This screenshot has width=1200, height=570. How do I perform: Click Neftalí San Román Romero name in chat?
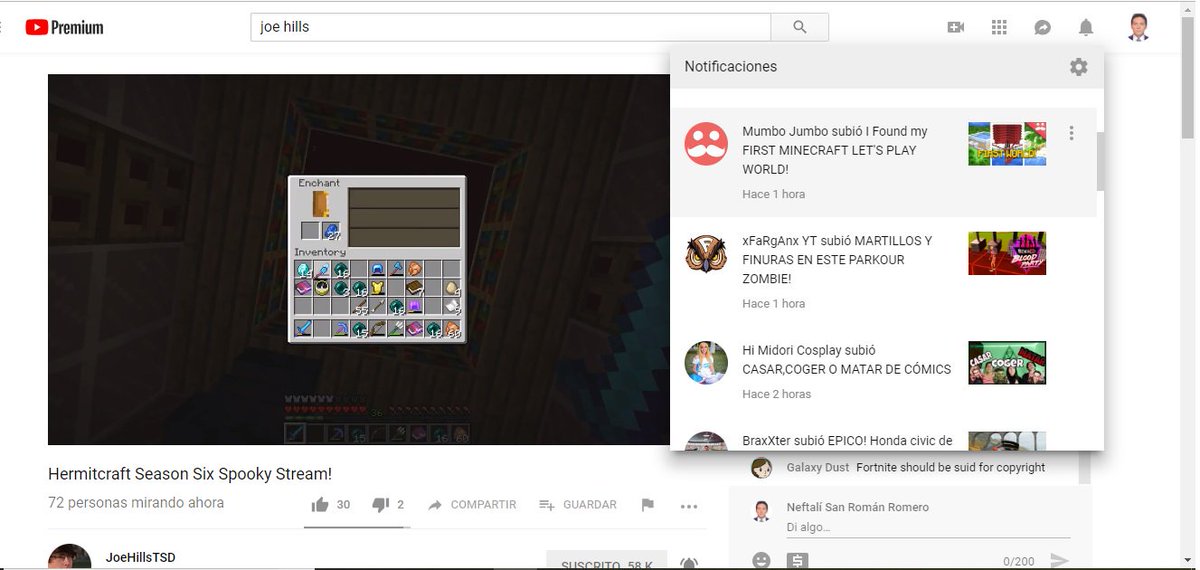click(858, 507)
